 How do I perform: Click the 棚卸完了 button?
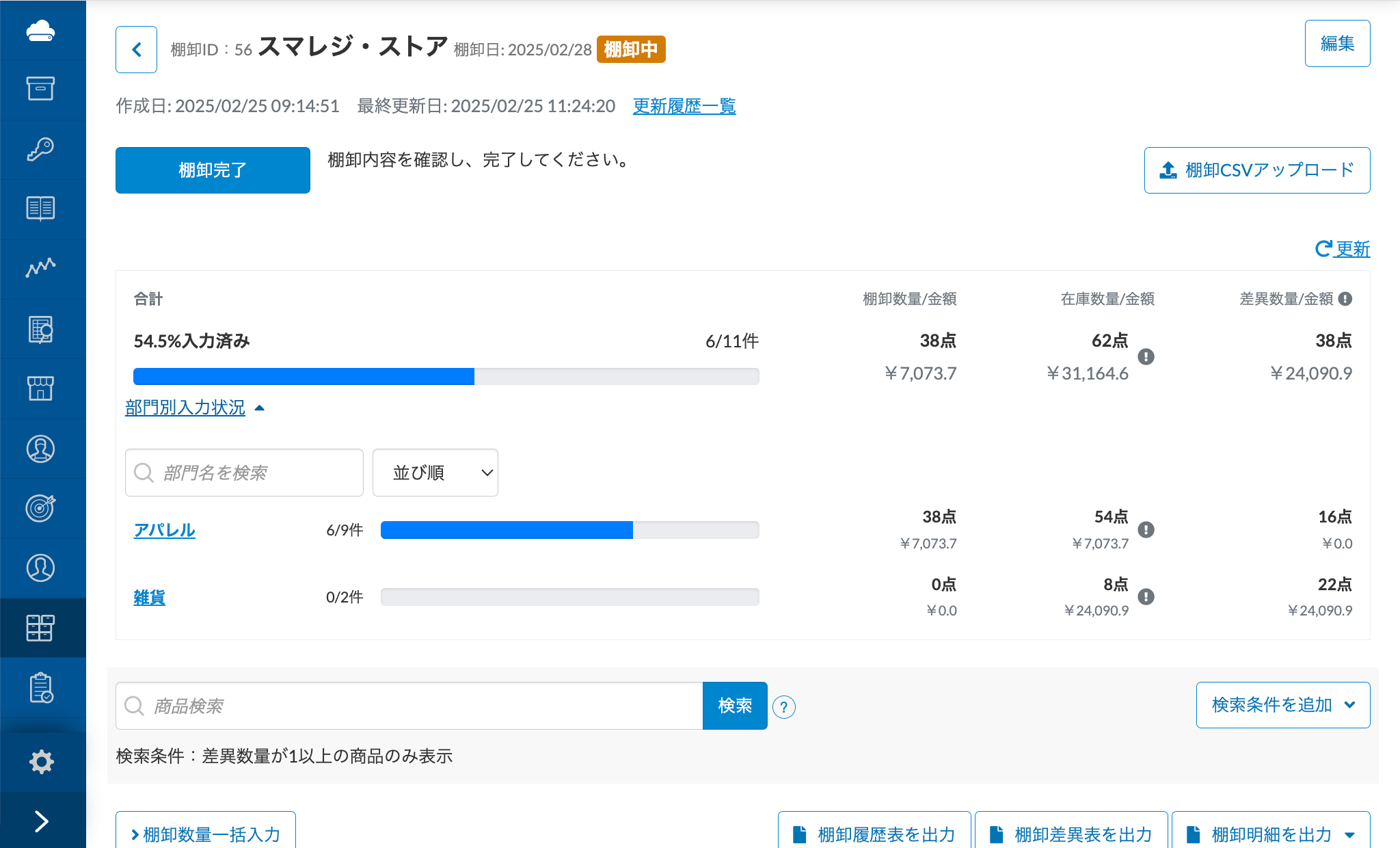213,170
